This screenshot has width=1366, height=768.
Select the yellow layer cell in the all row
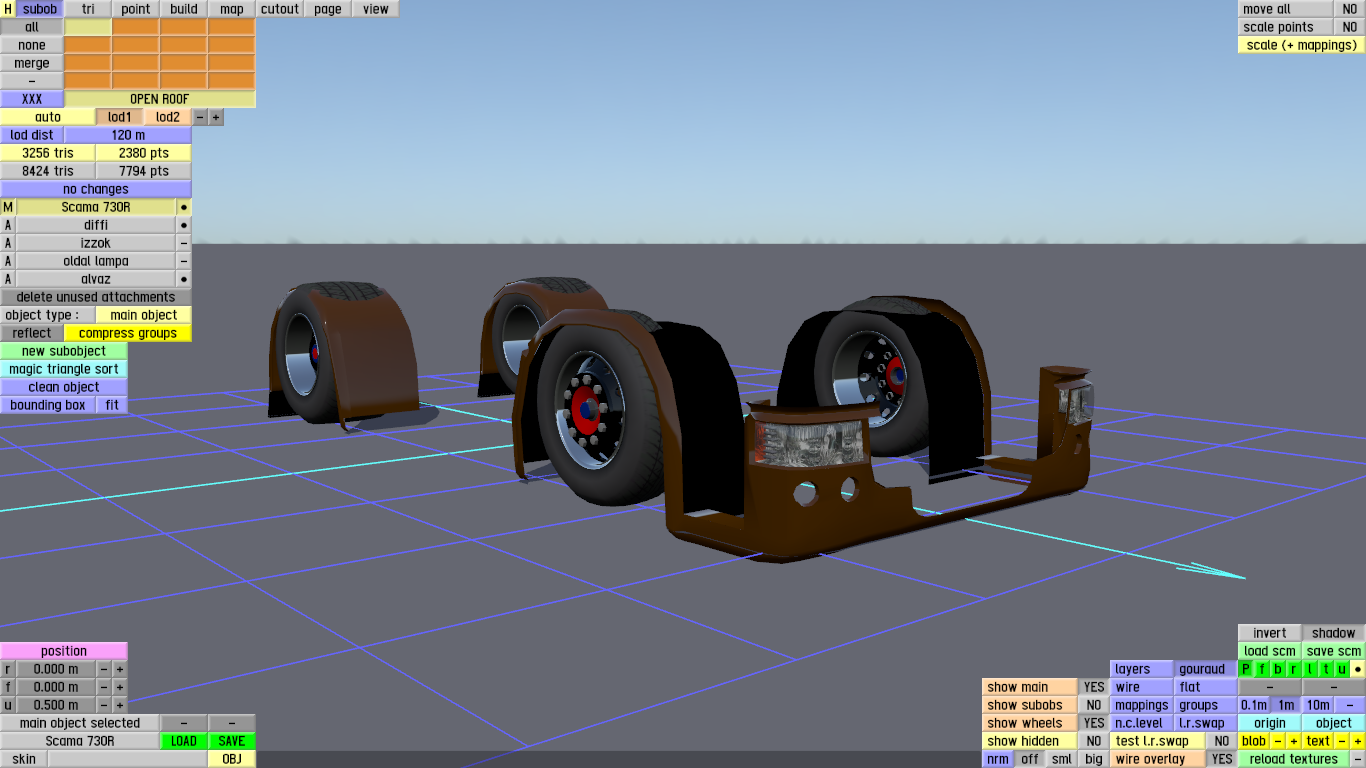pos(88,27)
